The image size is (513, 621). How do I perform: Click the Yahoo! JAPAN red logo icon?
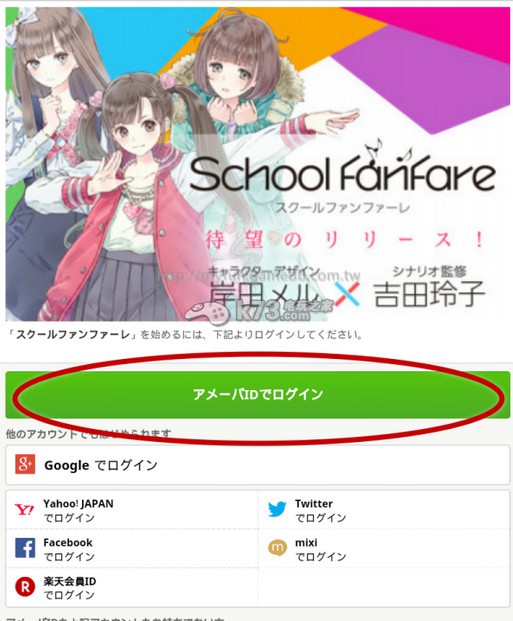click(25, 510)
